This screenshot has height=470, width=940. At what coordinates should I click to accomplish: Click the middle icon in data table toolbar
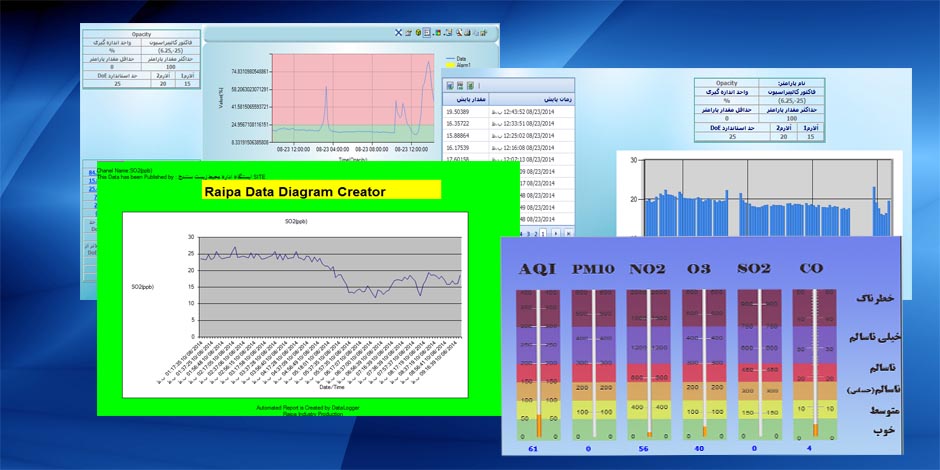pyautogui.click(x=460, y=86)
